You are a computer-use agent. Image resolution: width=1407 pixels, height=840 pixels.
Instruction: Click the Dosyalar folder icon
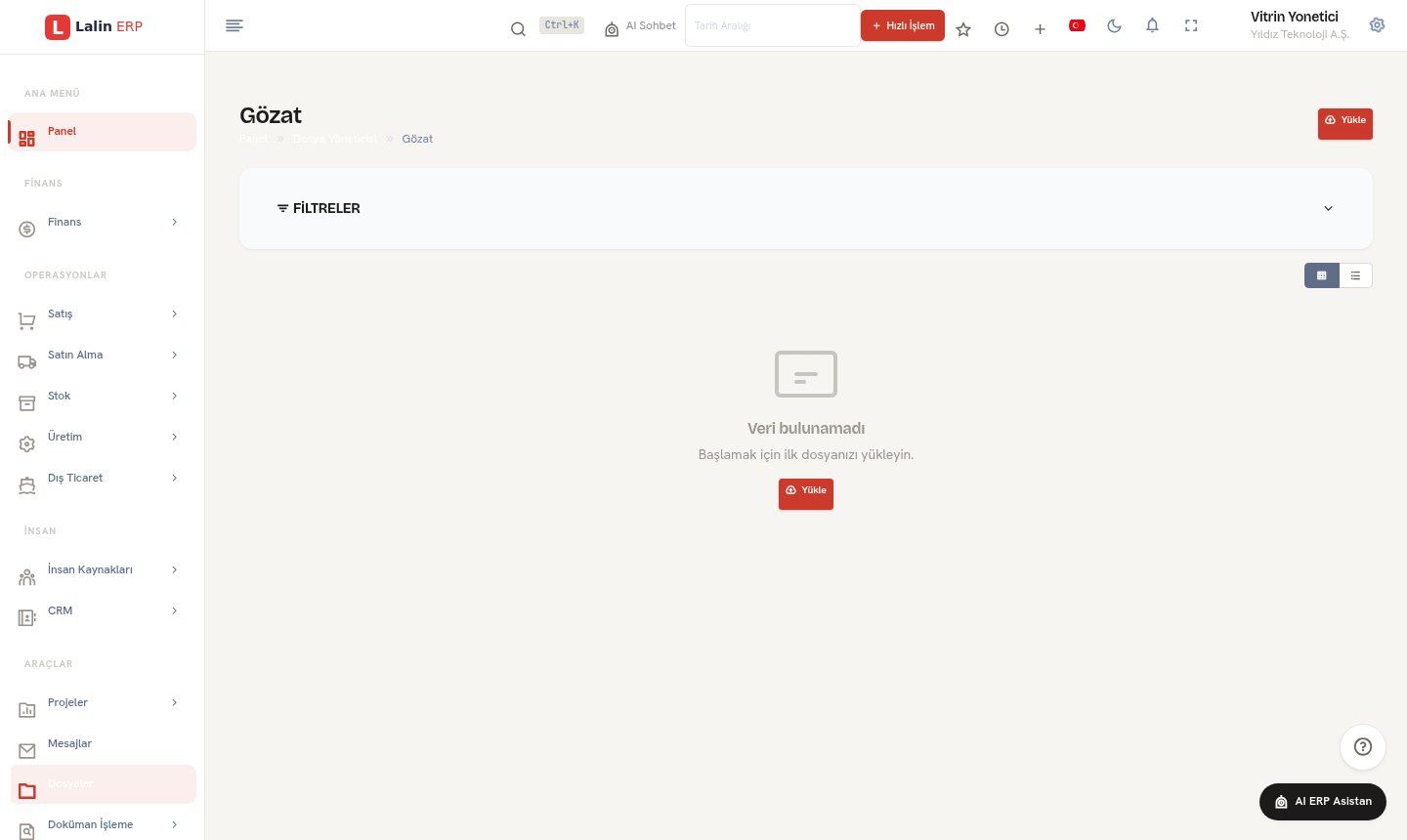pyautogui.click(x=27, y=791)
